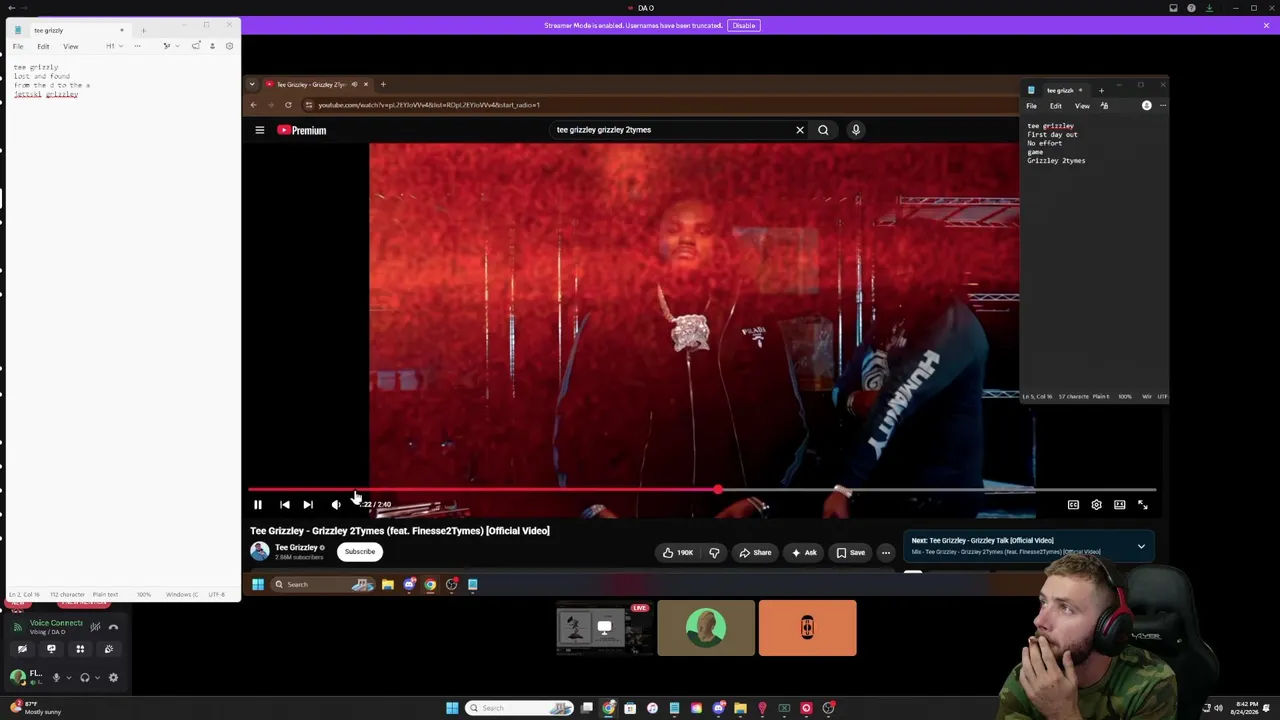
Task: Open the Discord downloads icon in titlebar
Action: (x=1208, y=8)
